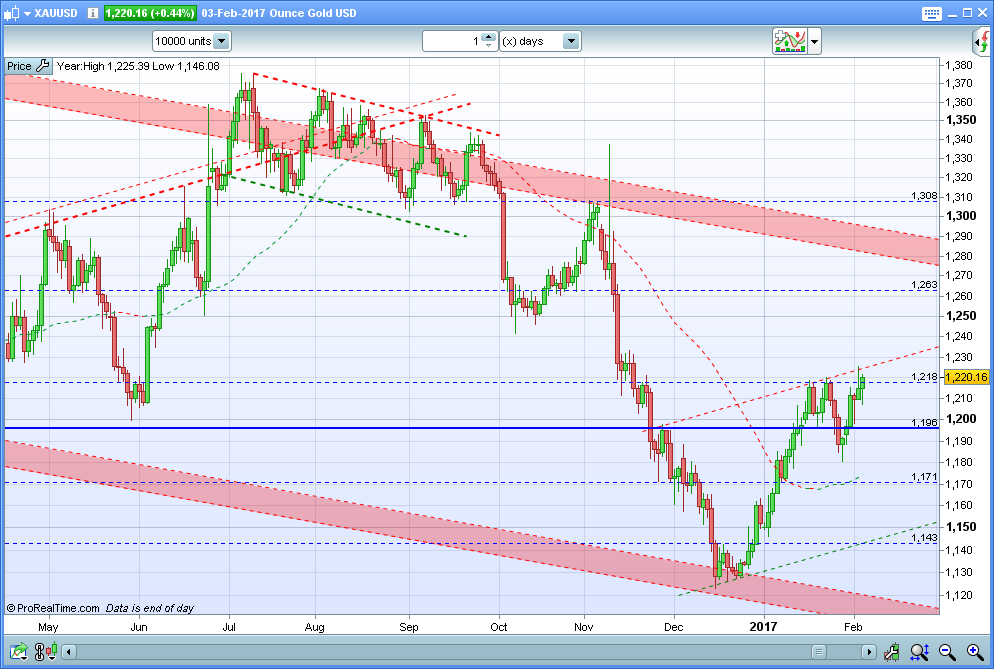Click the scrollbar left arrow
The height and width of the screenshot is (669, 994).
68,652
